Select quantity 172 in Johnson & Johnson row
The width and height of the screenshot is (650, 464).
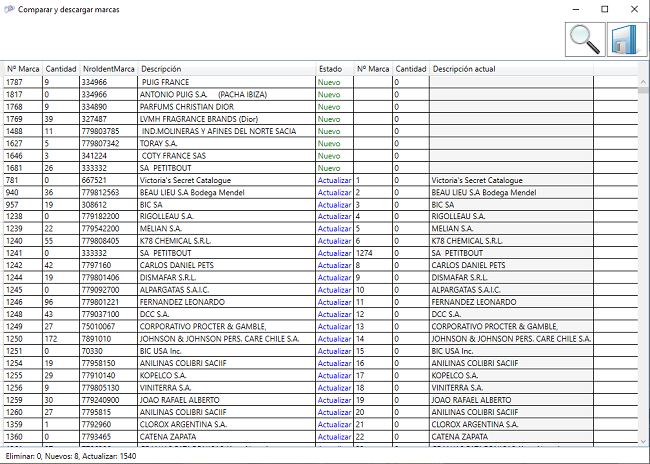(x=61, y=339)
